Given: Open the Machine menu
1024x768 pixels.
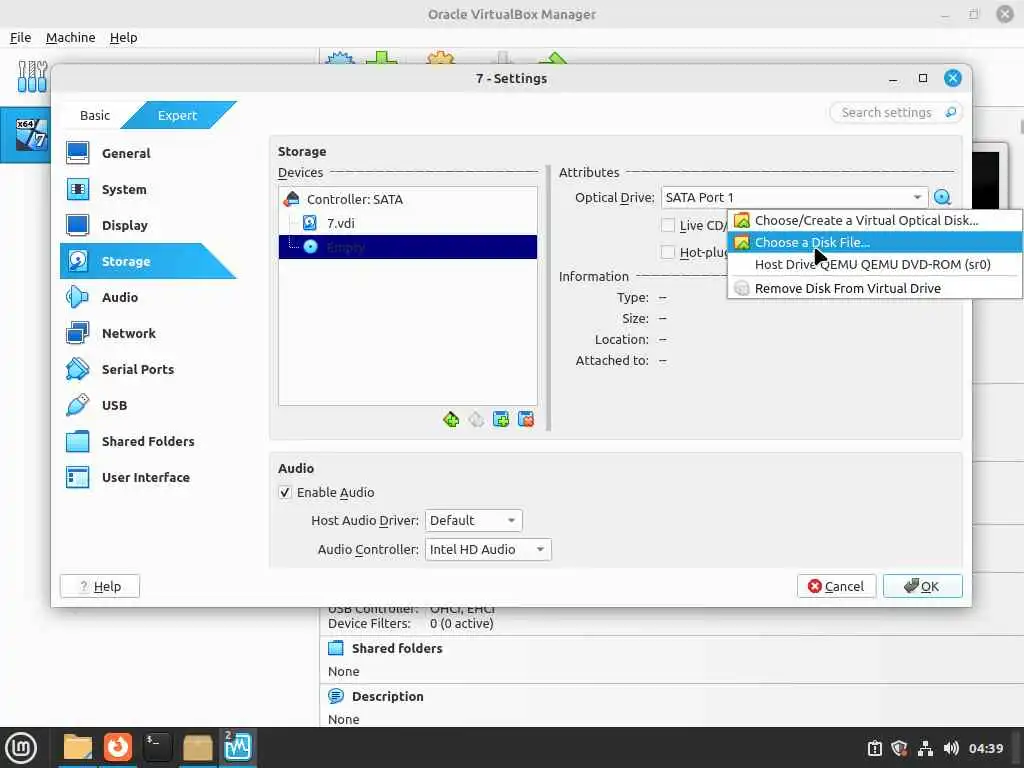Looking at the screenshot, I should pyautogui.click(x=71, y=37).
